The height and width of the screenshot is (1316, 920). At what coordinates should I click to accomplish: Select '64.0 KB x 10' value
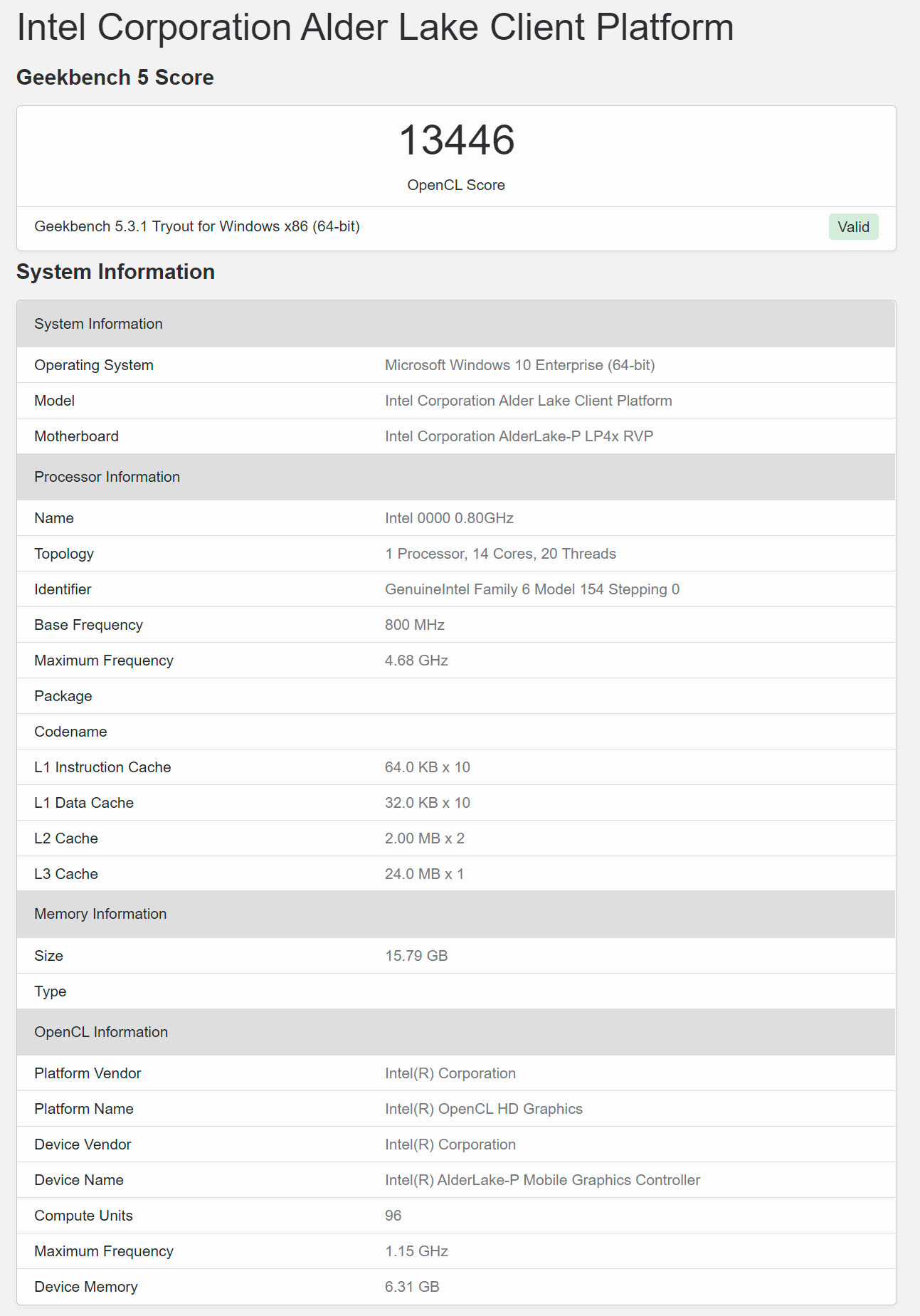click(x=428, y=767)
